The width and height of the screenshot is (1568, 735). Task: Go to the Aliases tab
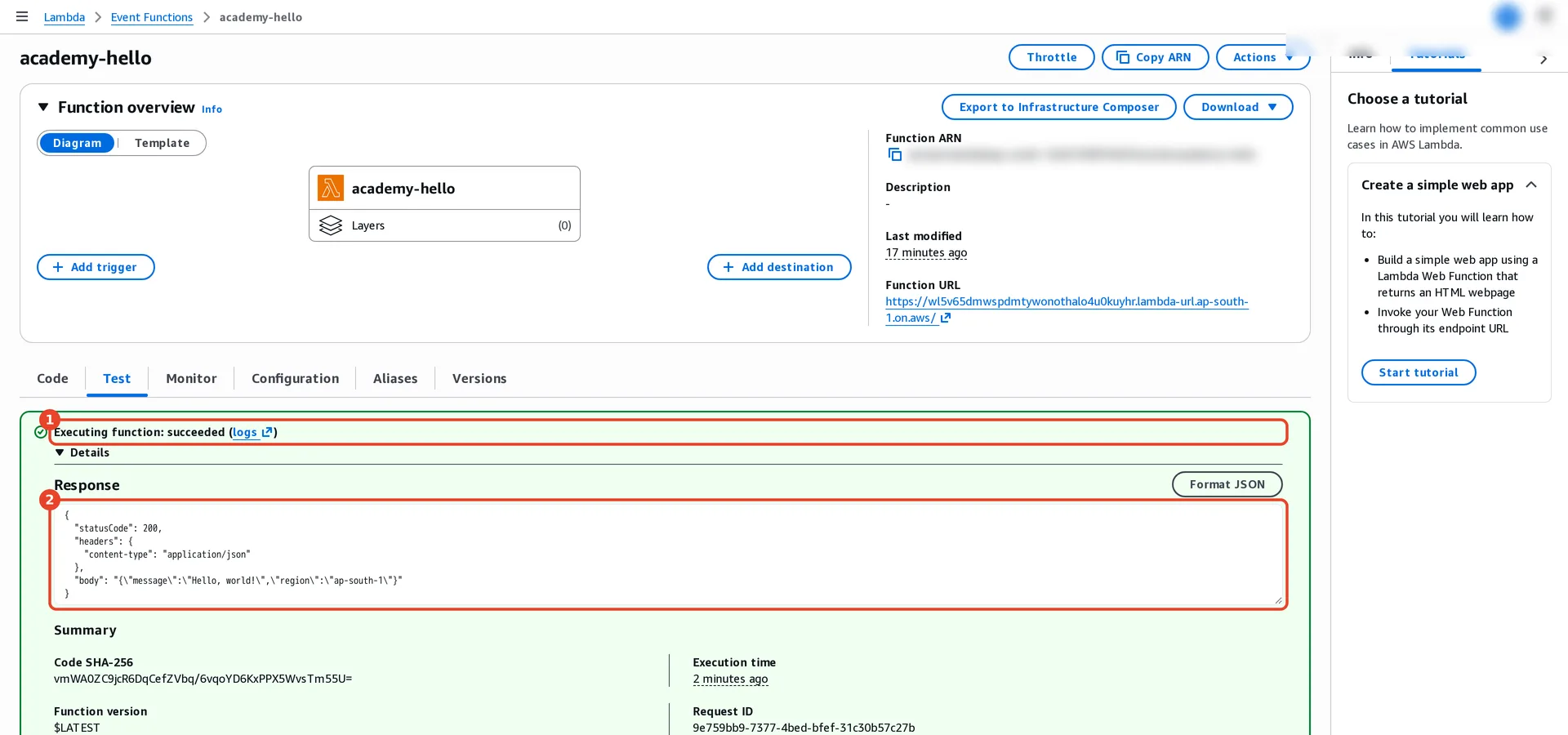click(395, 378)
